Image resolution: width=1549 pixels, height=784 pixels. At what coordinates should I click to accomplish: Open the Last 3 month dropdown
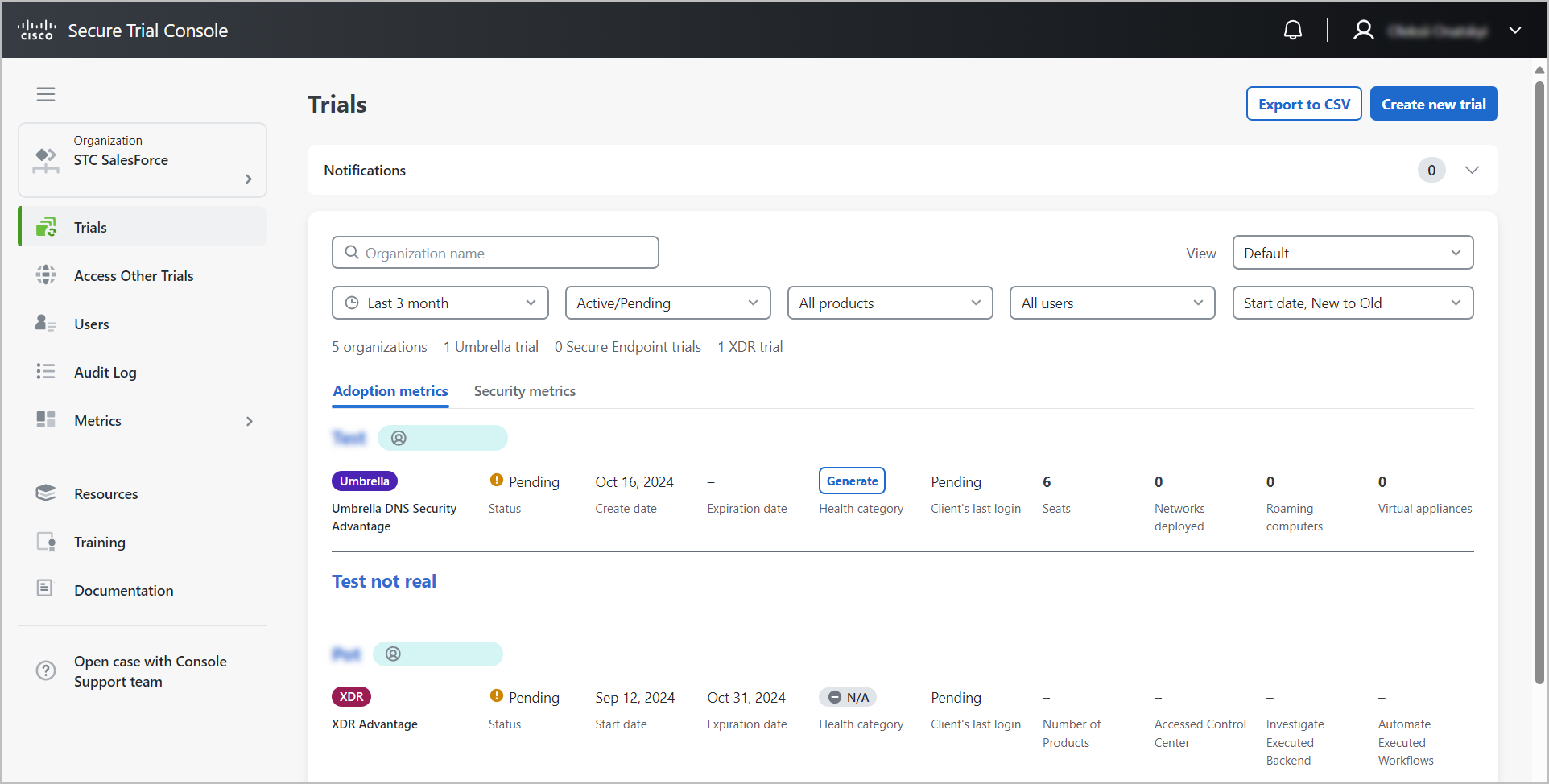(440, 303)
